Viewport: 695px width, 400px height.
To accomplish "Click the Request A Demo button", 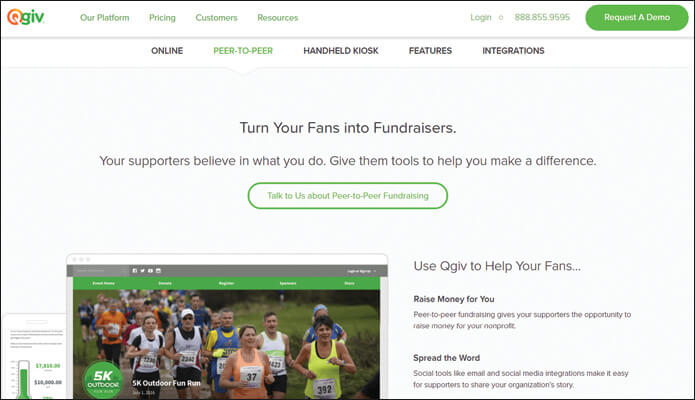I will click(636, 18).
